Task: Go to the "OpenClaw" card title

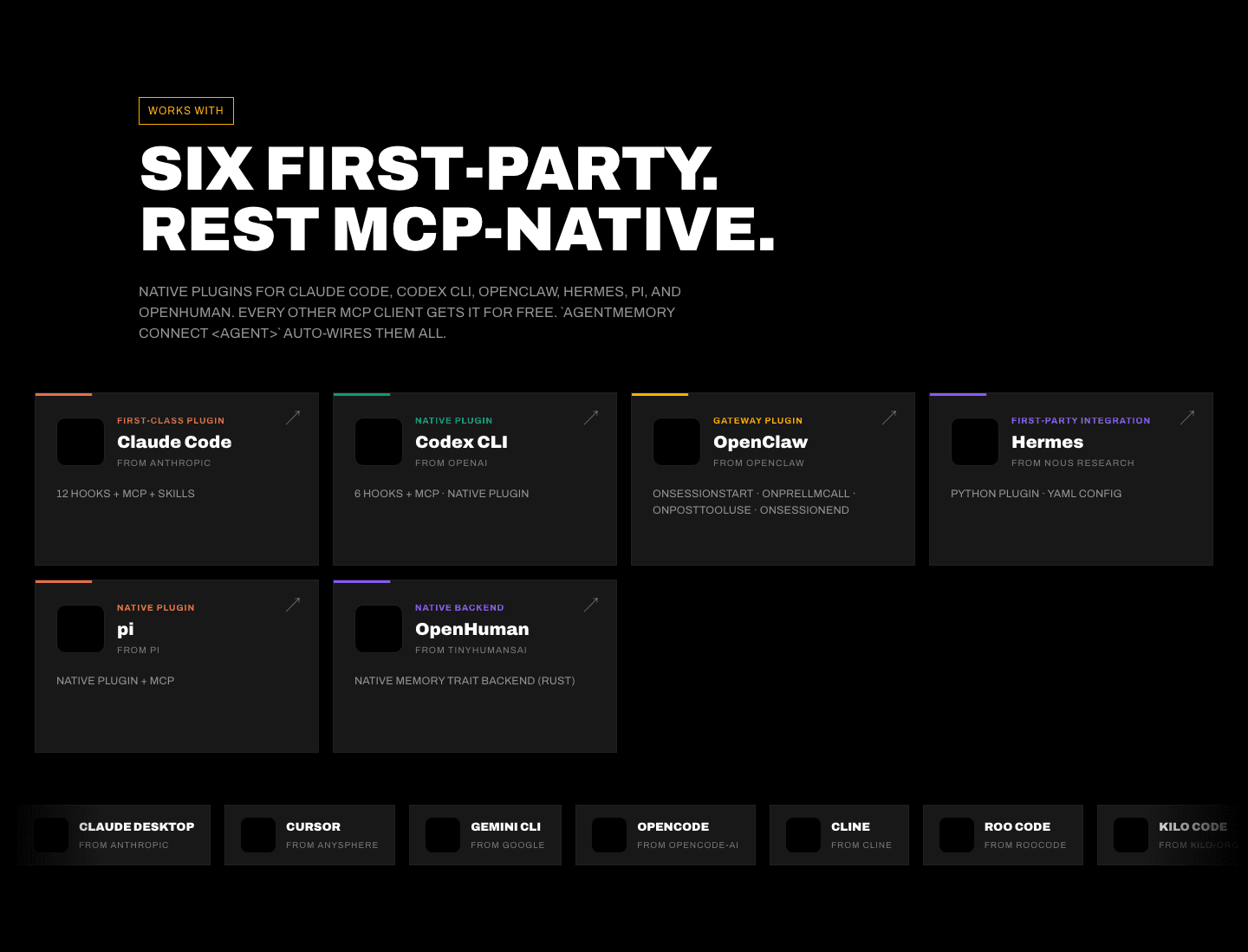Action: coord(760,442)
